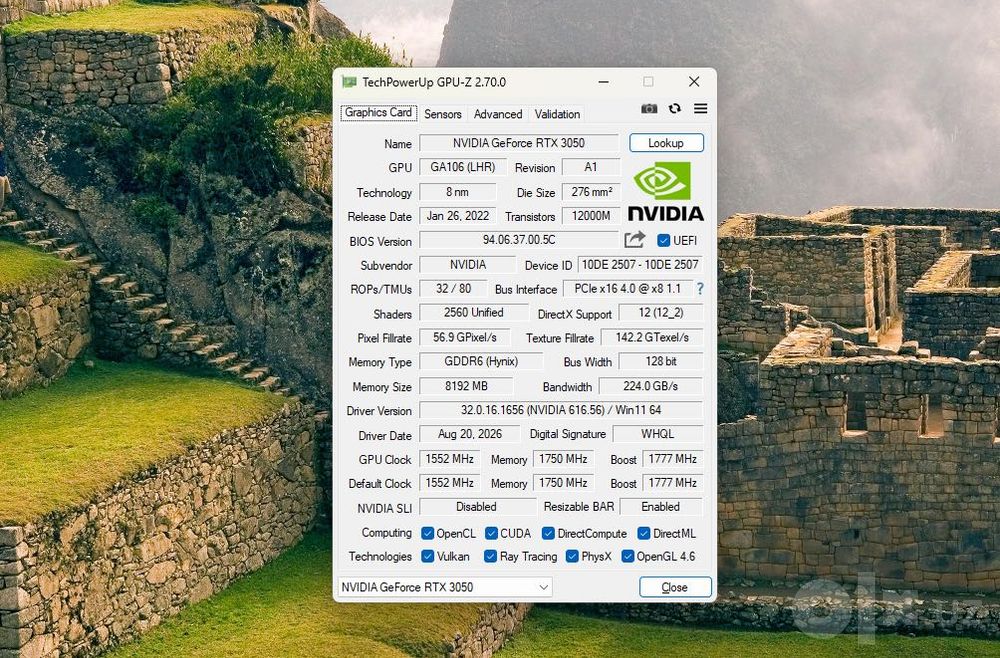Click the Revision value A1

pos(591,167)
